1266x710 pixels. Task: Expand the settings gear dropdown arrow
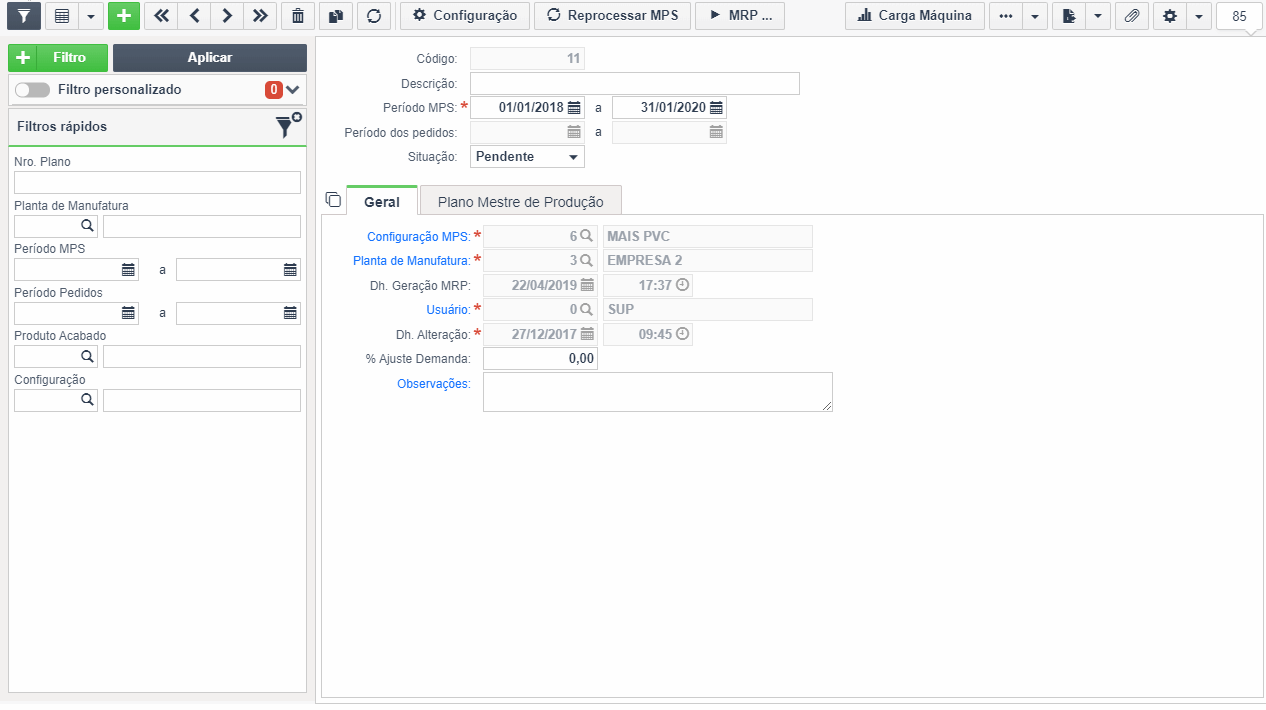1198,16
